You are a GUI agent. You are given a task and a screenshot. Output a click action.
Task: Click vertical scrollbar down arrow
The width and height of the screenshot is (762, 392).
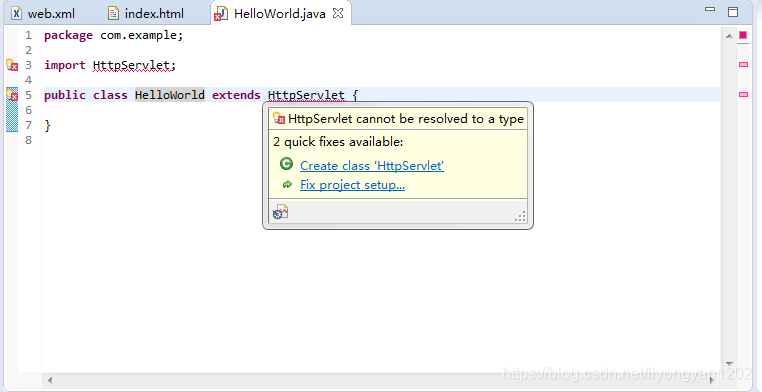729,363
